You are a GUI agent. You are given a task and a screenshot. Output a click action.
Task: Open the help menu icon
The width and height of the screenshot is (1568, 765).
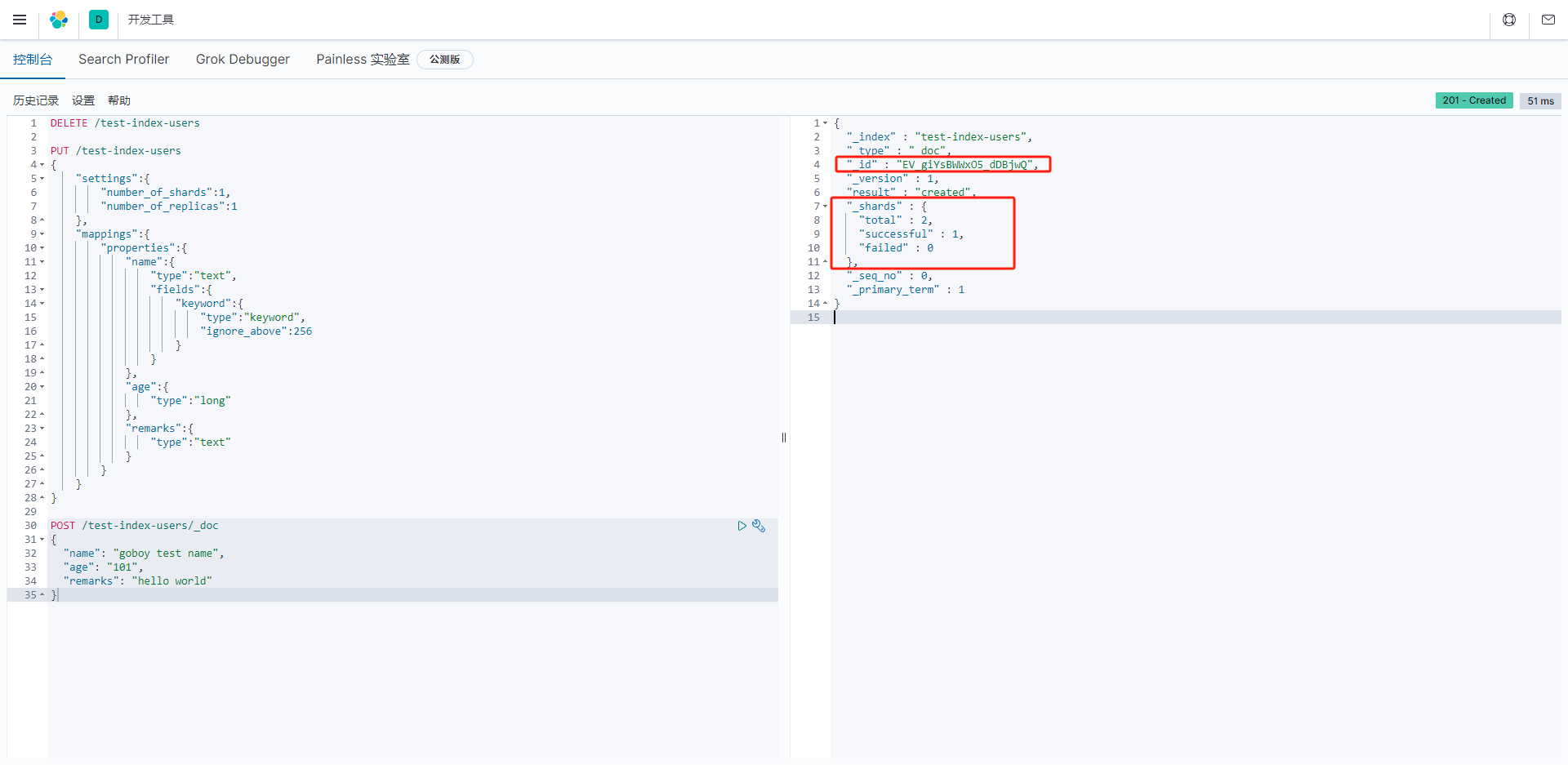[1509, 20]
